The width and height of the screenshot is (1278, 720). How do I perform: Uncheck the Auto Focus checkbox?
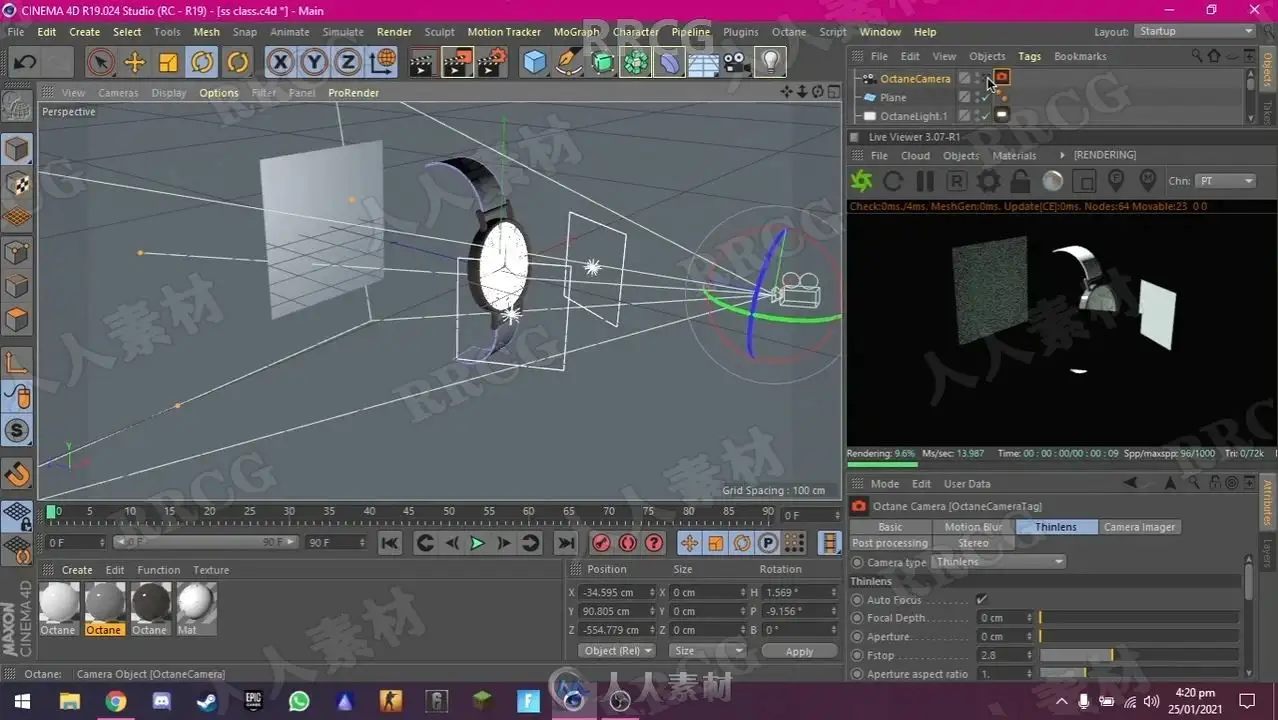pos(981,600)
